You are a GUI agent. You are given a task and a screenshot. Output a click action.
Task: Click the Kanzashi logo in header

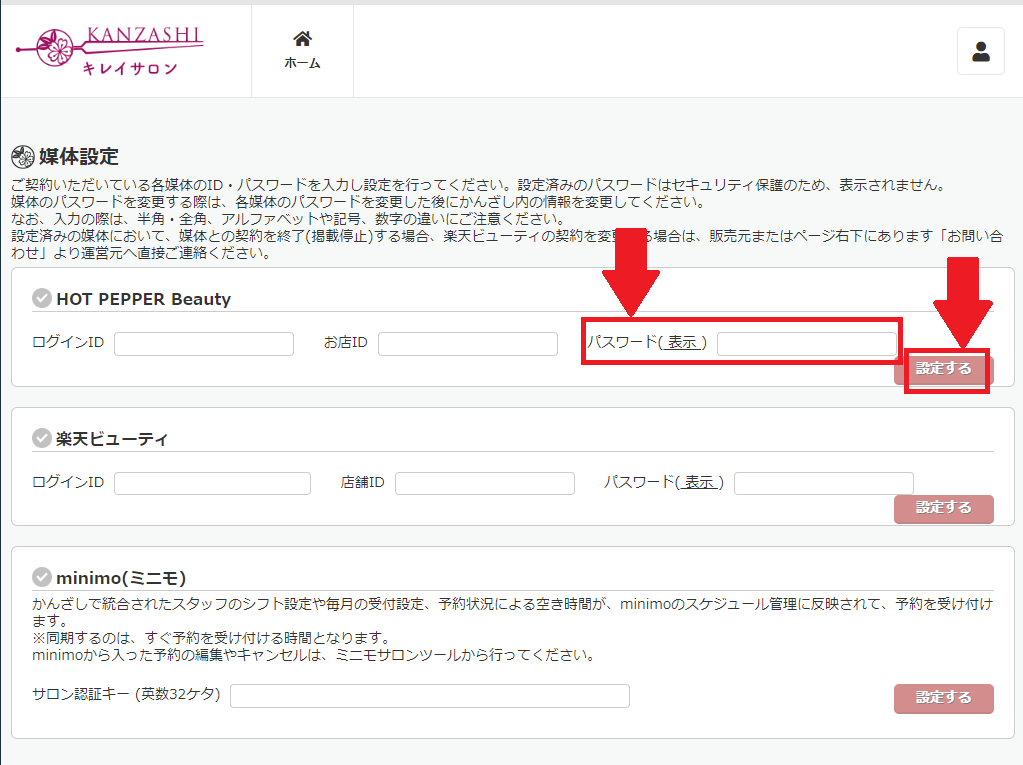click(110, 51)
